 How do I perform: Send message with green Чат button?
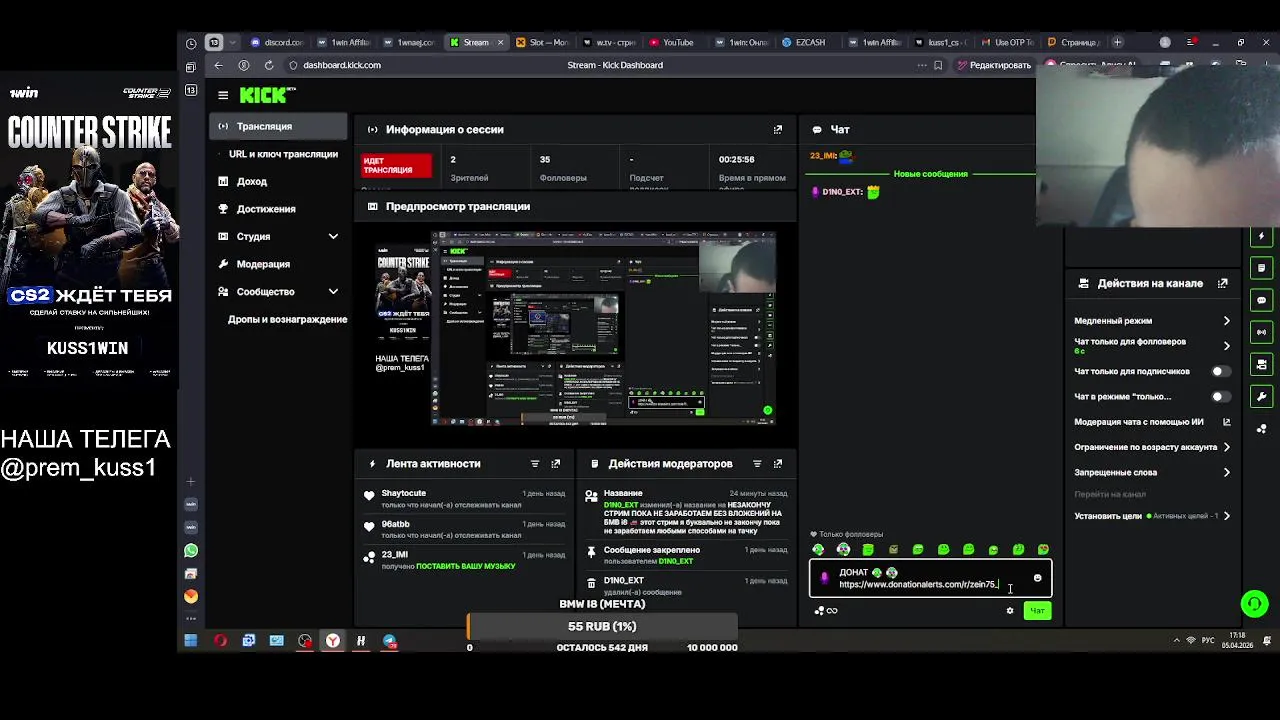(1037, 611)
